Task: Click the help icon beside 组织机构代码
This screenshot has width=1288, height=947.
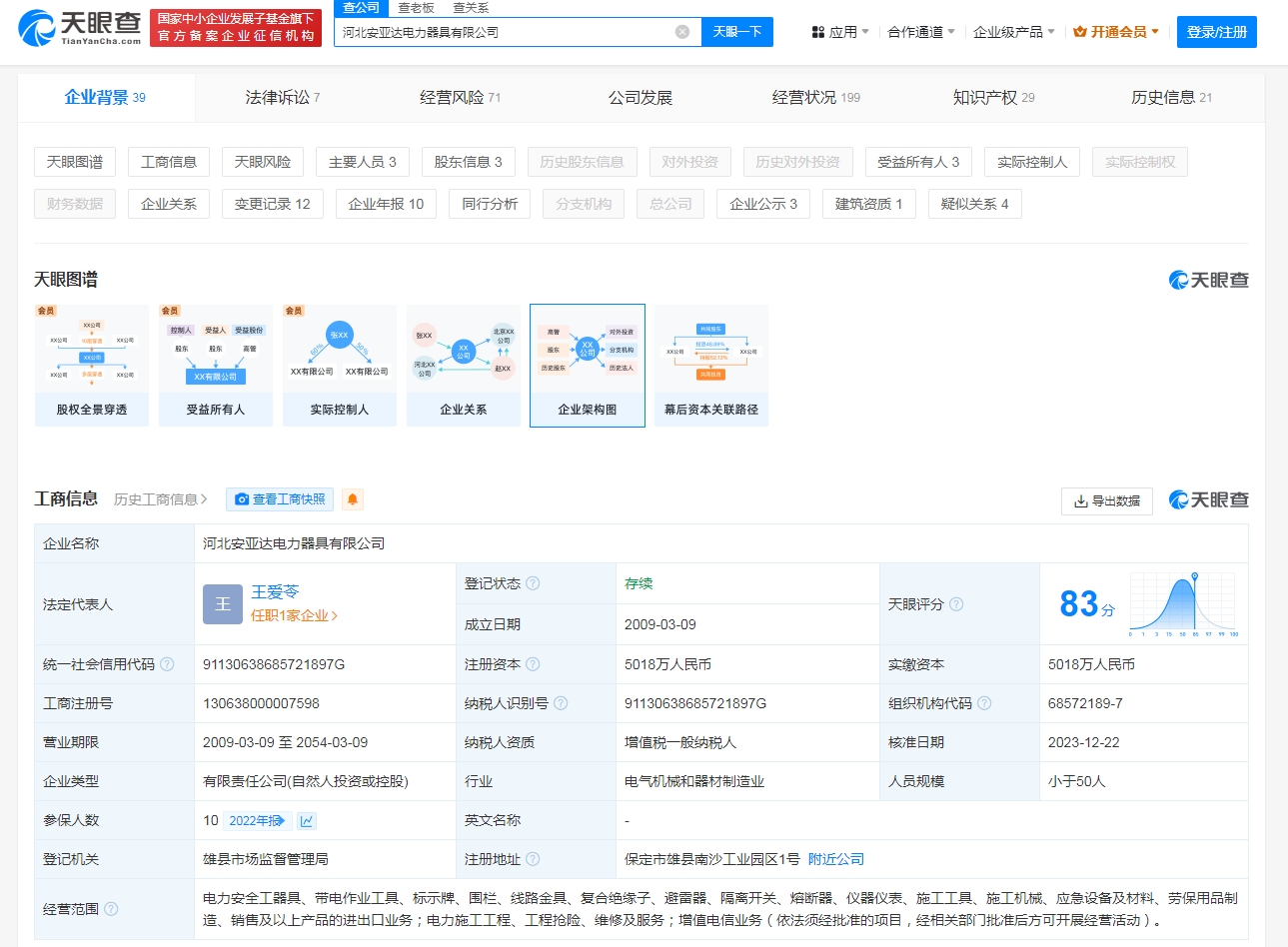Action: click(x=984, y=703)
